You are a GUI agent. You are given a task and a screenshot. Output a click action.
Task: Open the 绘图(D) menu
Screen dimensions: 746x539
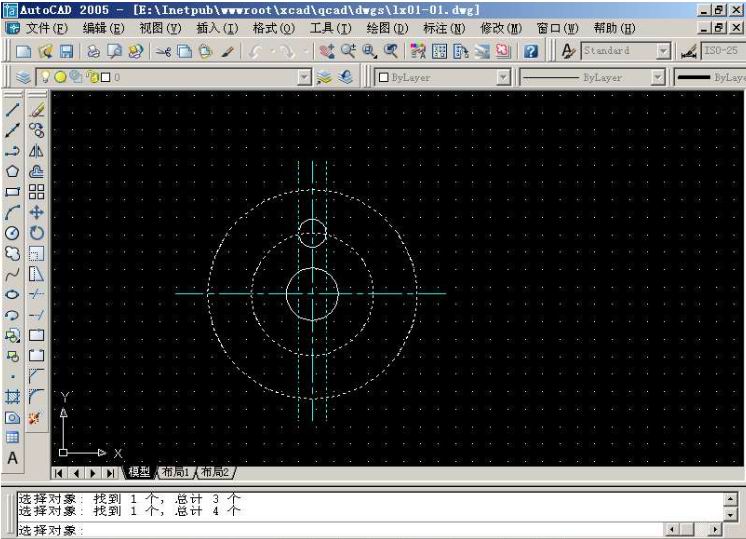tap(387, 29)
